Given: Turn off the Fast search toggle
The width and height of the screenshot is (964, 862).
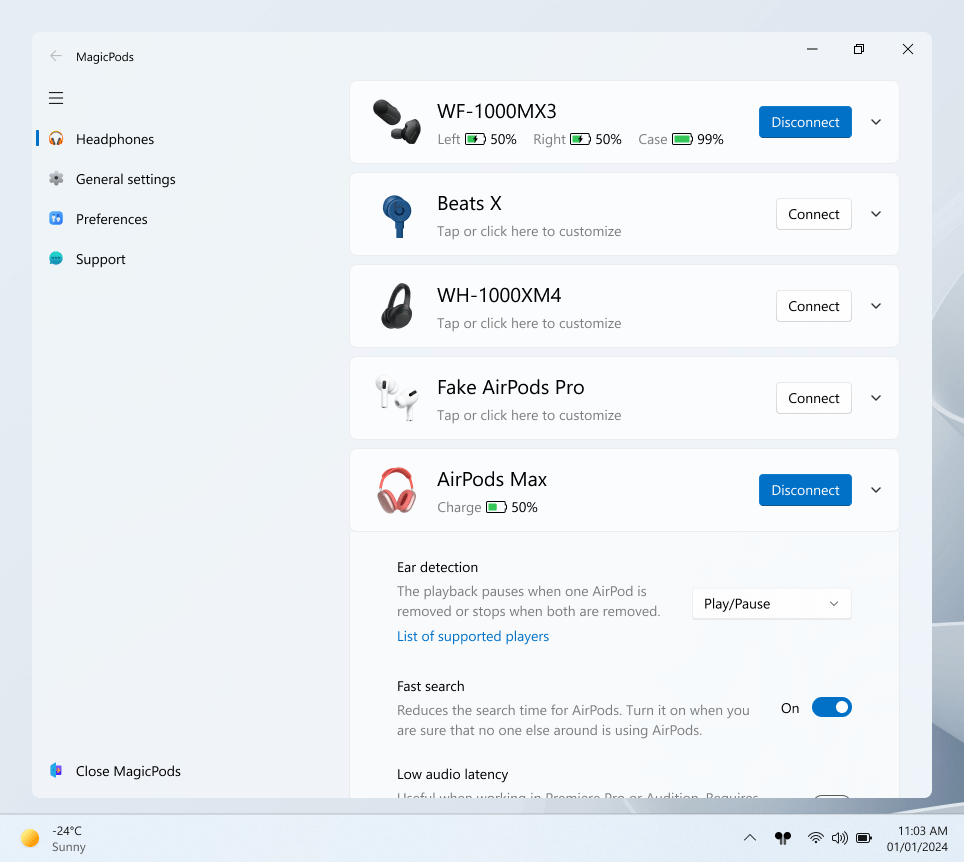Looking at the screenshot, I should (x=831, y=708).
